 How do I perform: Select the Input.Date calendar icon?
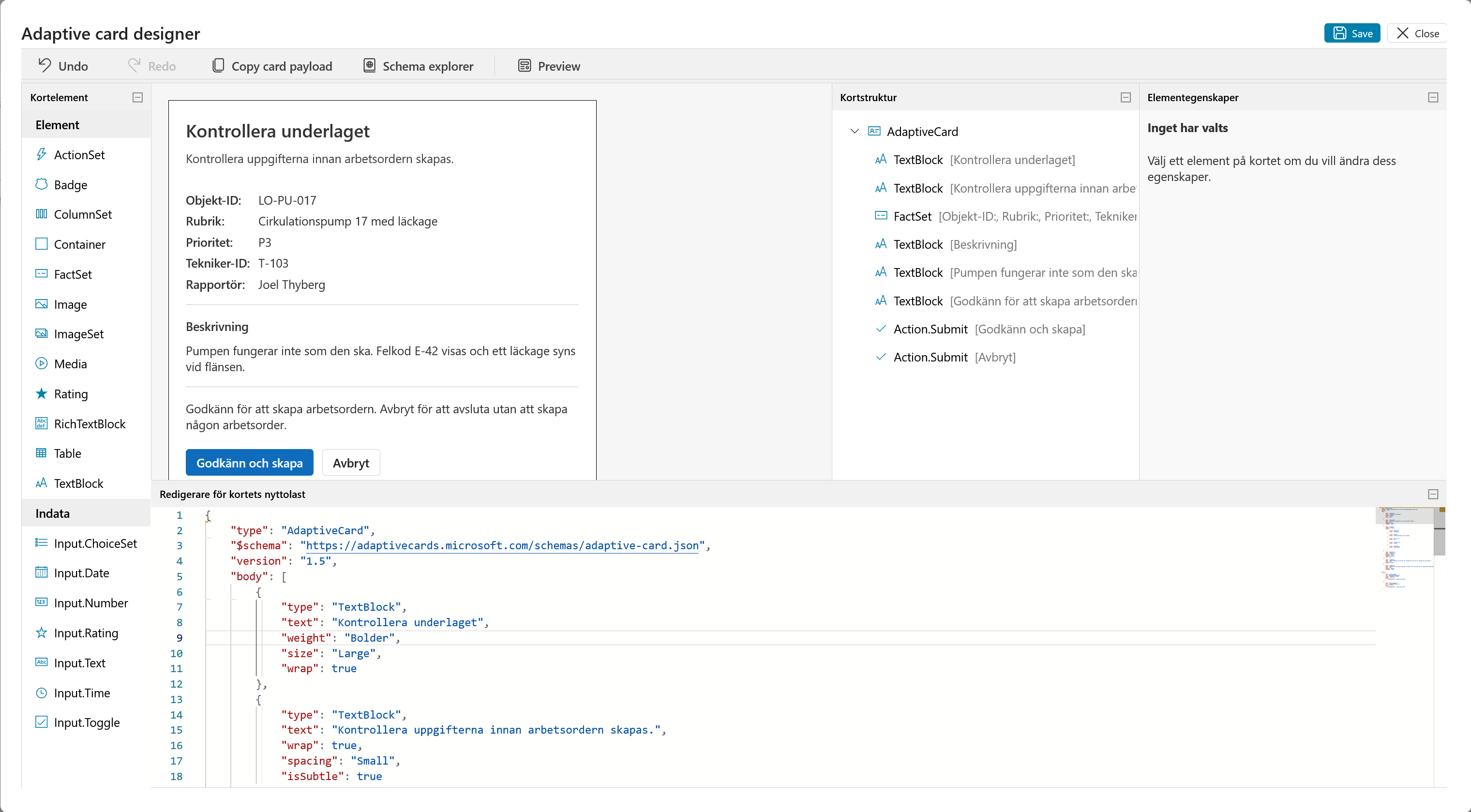(x=41, y=573)
